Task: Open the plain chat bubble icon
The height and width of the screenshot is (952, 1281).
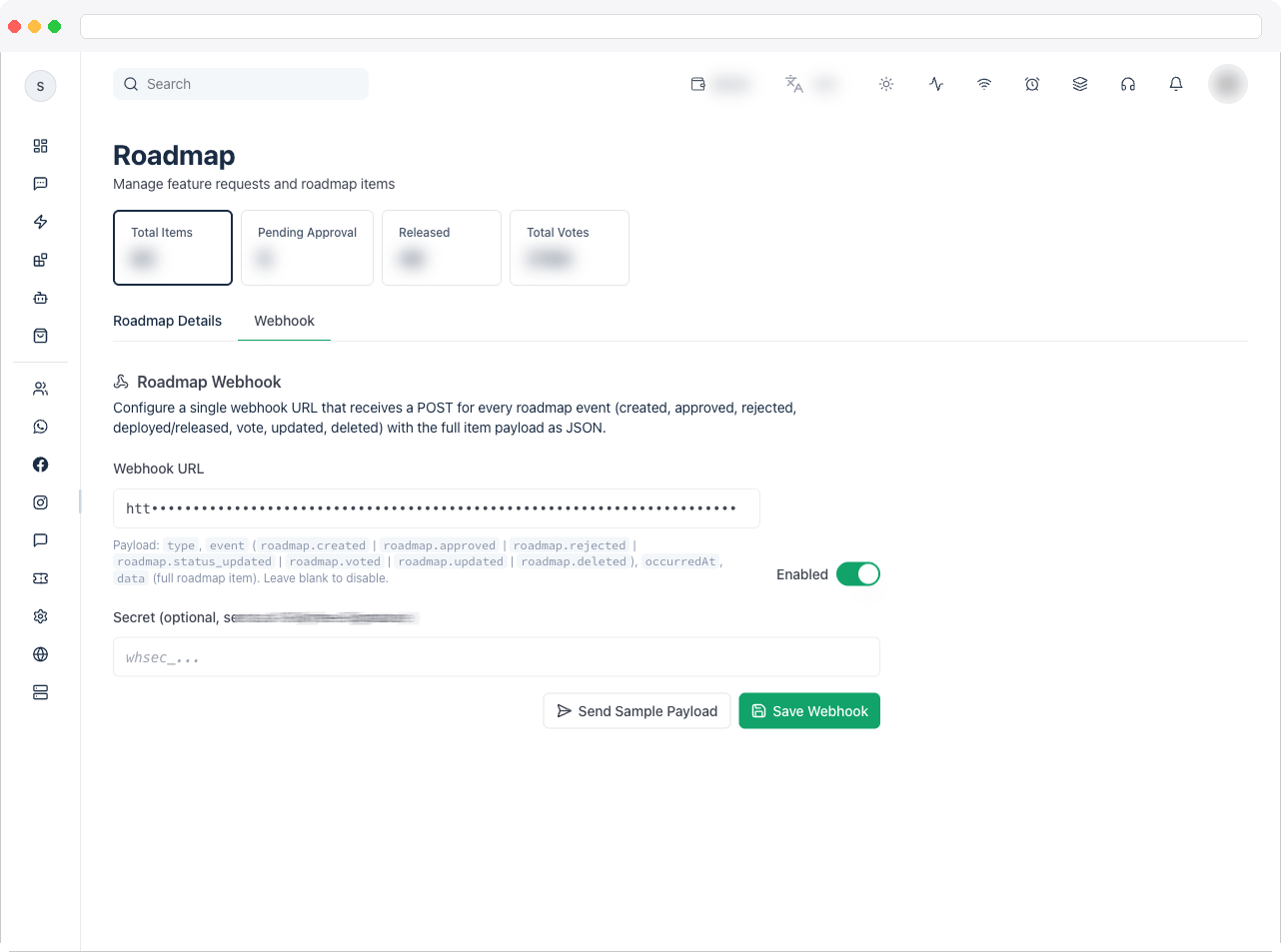Action: [x=40, y=540]
